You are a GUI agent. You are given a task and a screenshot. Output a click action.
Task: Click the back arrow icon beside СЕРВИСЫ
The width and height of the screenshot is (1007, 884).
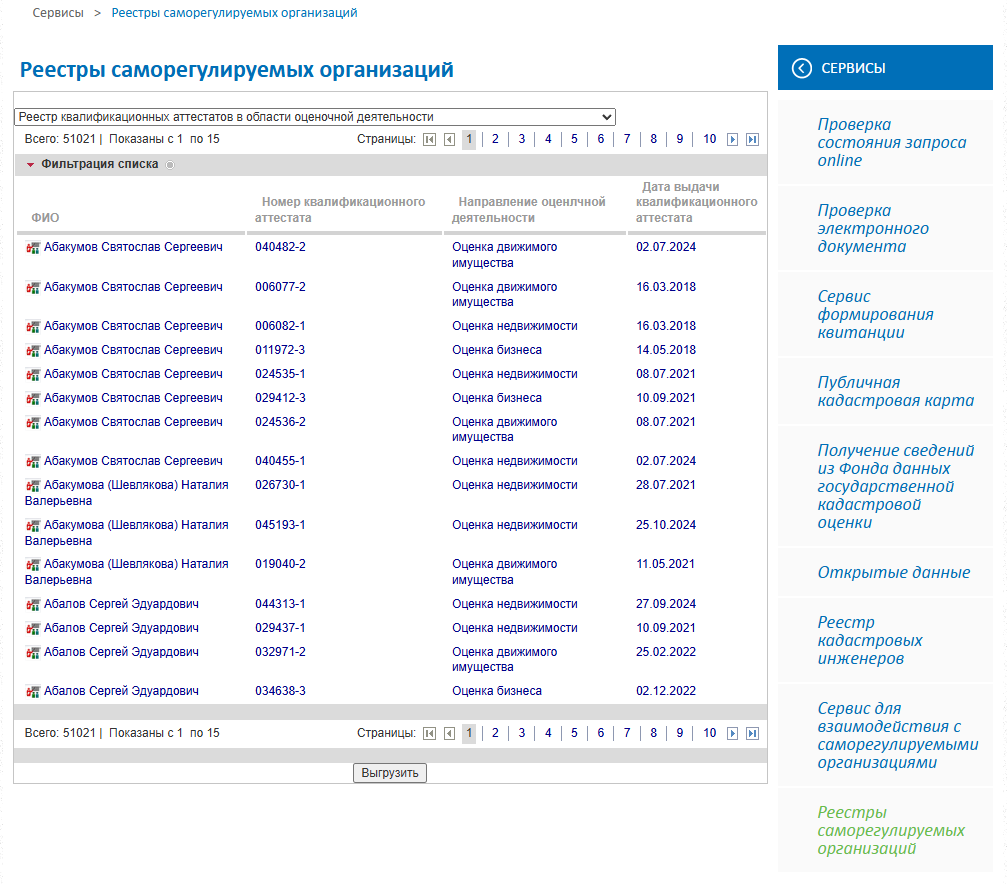(x=801, y=68)
